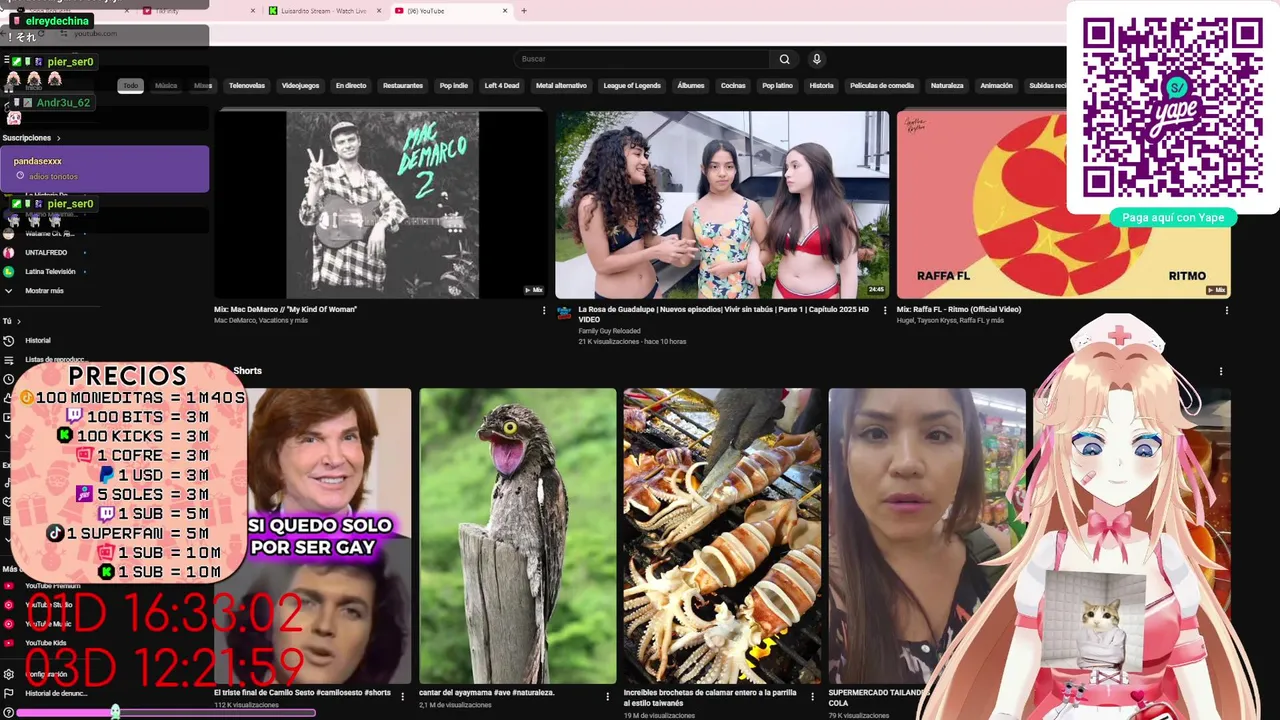The height and width of the screenshot is (720, 1280).
Task: Switch to Luisardito Stream browser tab
Action: [322, 11]
